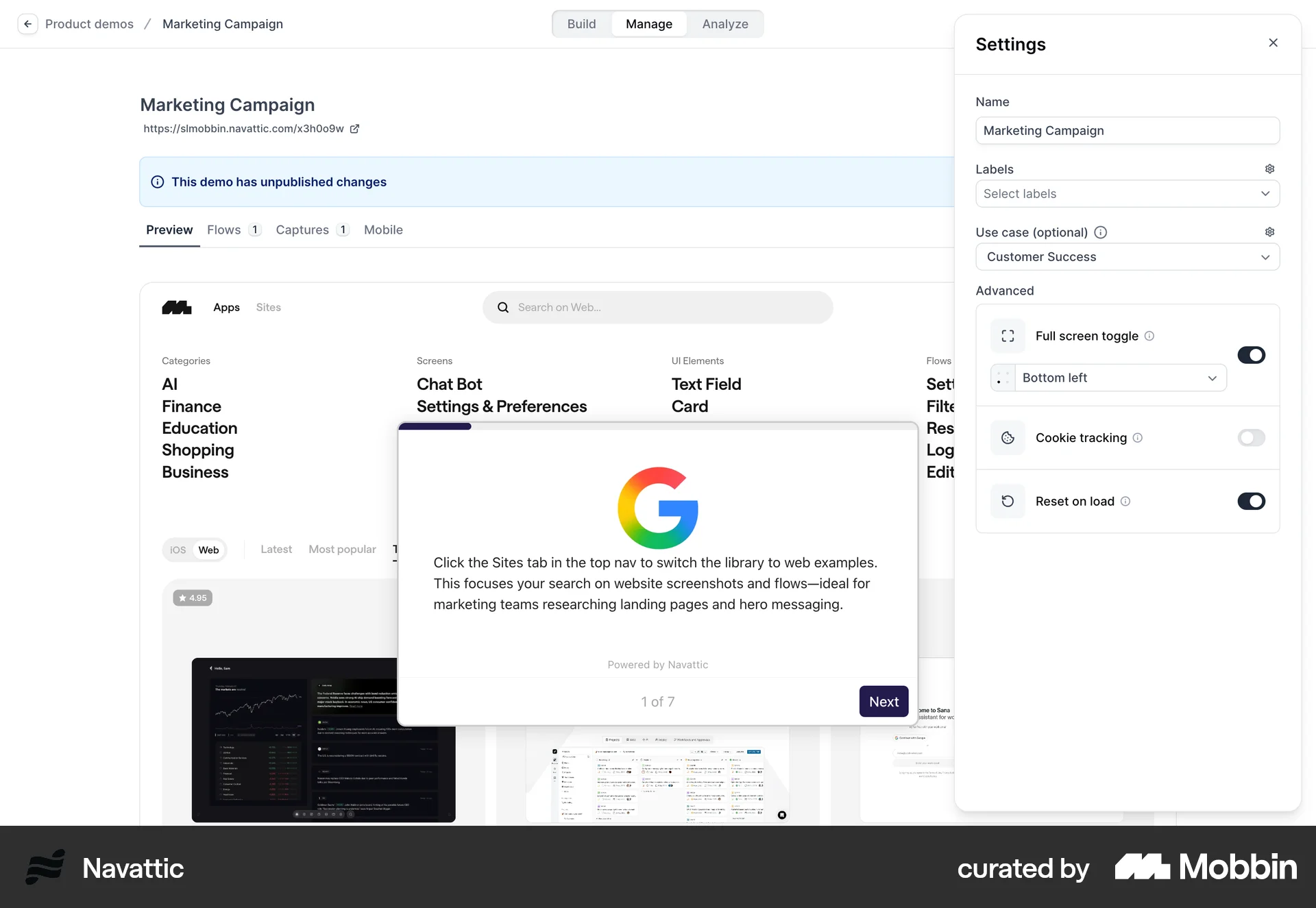This screenshot has width=1316, height=908.
Task: Click the fullscreen icon beside Full screen toggle
Action: pos(1008,336)
